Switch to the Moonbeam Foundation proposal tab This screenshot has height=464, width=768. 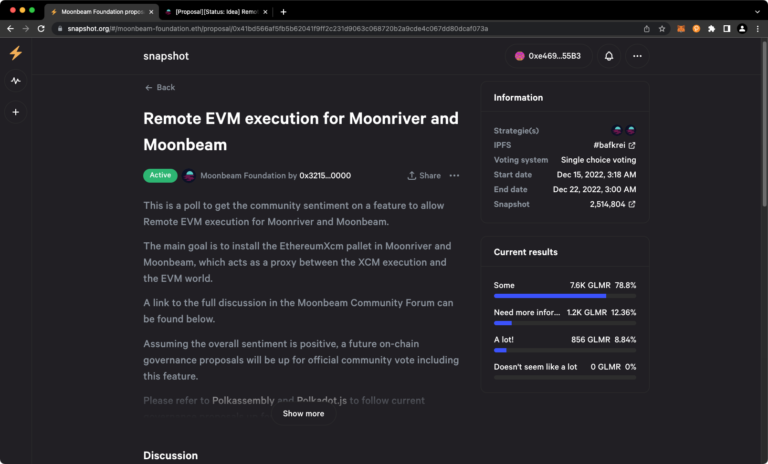click(x=101, y=12)
